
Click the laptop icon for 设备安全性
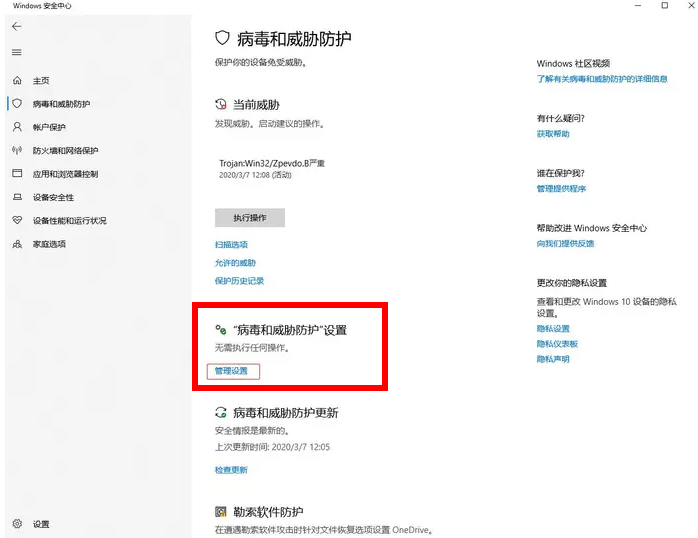coord(17,197)
